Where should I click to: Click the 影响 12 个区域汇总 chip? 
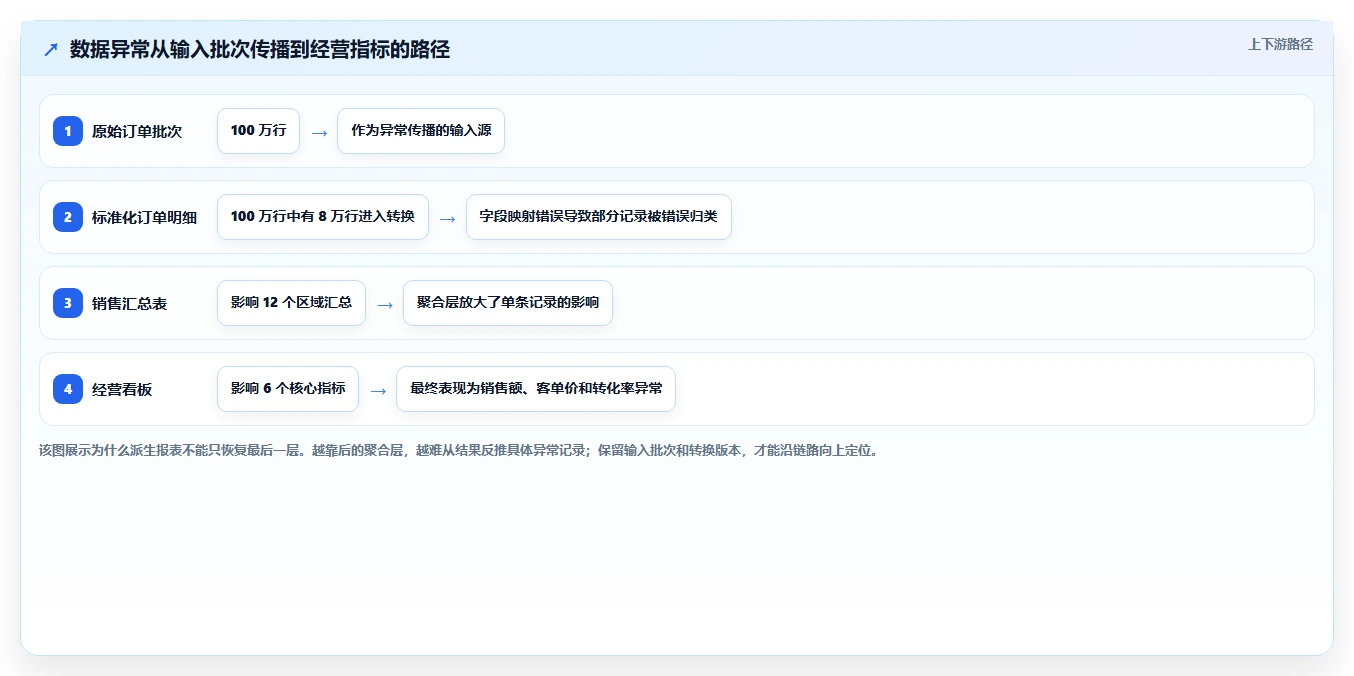[x=291, y=303]
